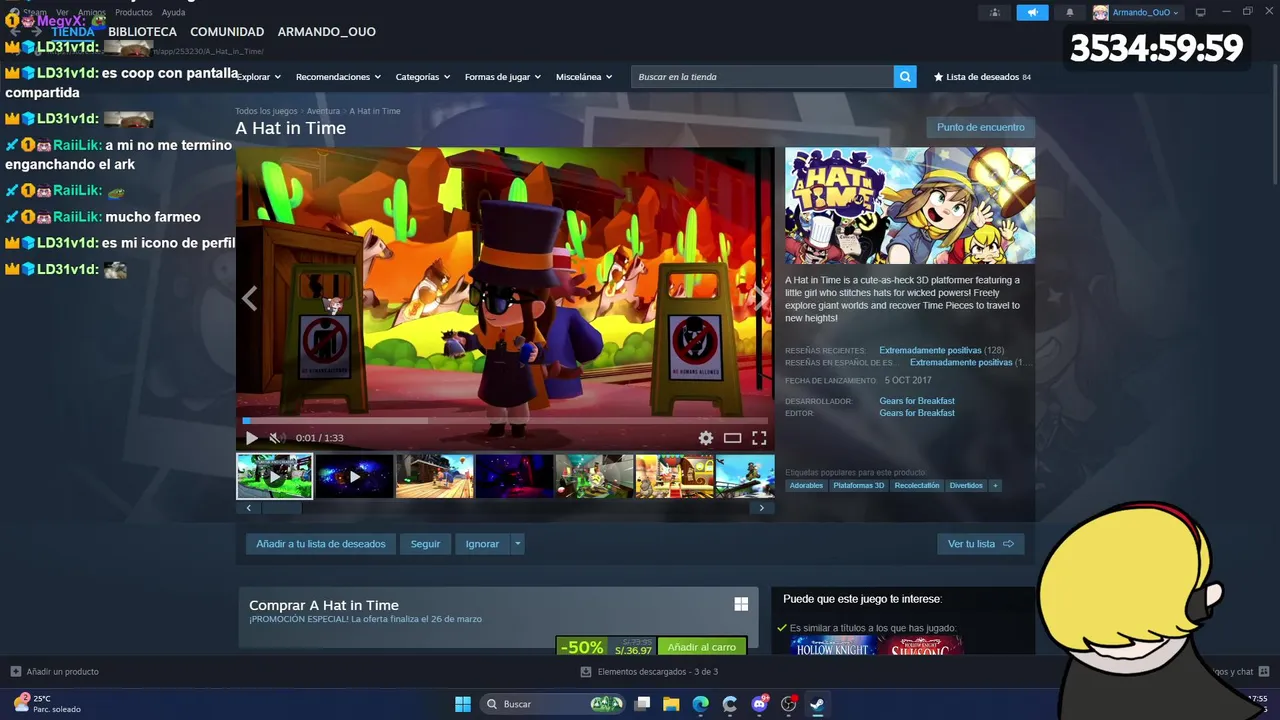The height and width of the screenshot is (720, 1280).
Task: Click the Divertidos tag
Action: coord(966,485)
